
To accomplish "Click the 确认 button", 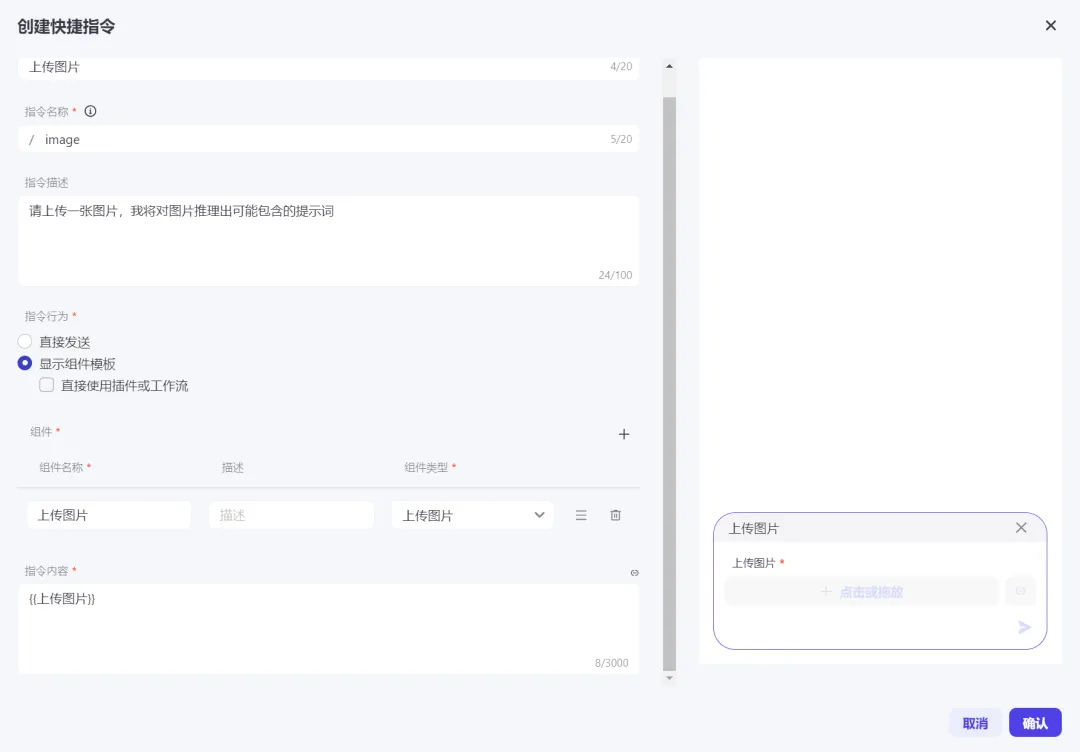I will pyautogui.click(x=1035, y=723).
